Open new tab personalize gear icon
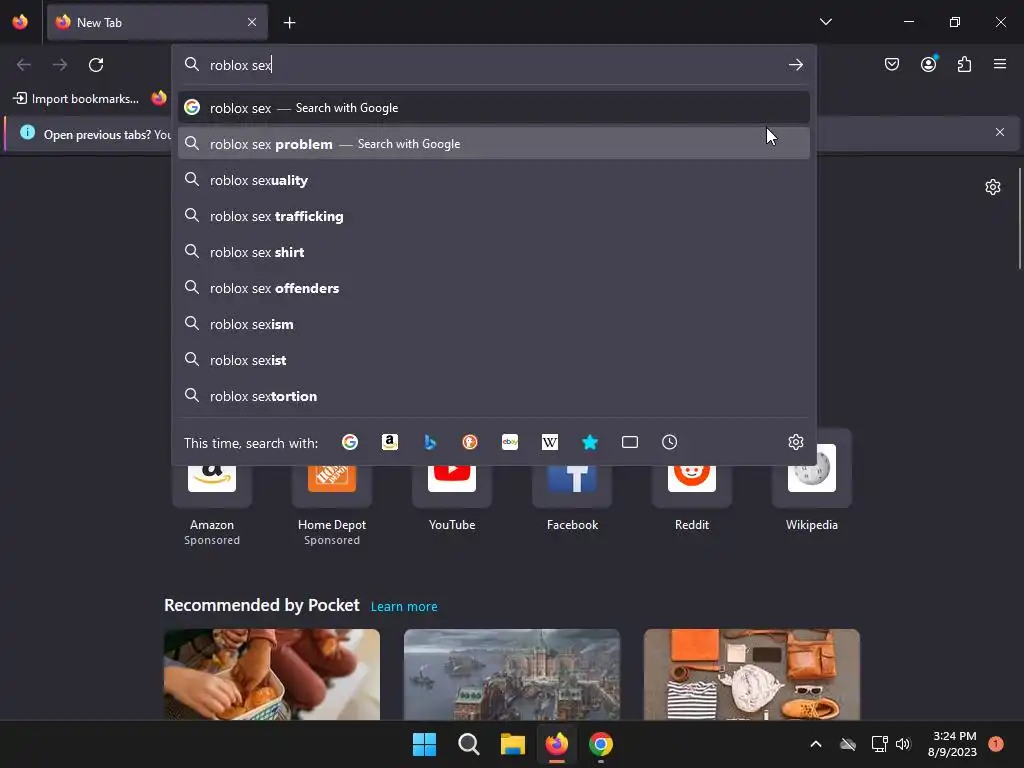Screen dimensions: 1024x768 coord(993,187)
